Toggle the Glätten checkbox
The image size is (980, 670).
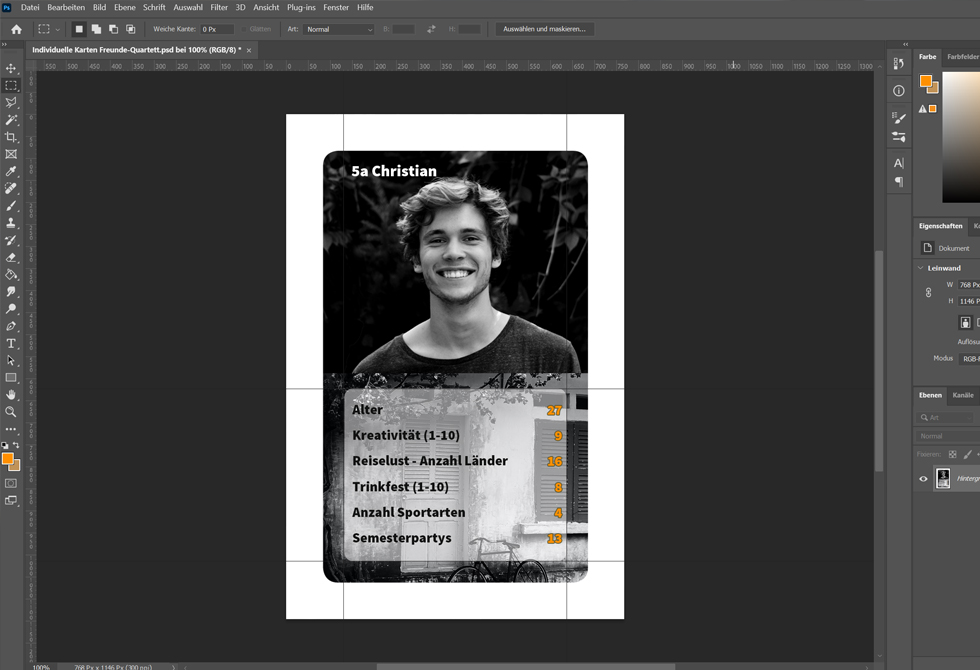pos(244,29)
